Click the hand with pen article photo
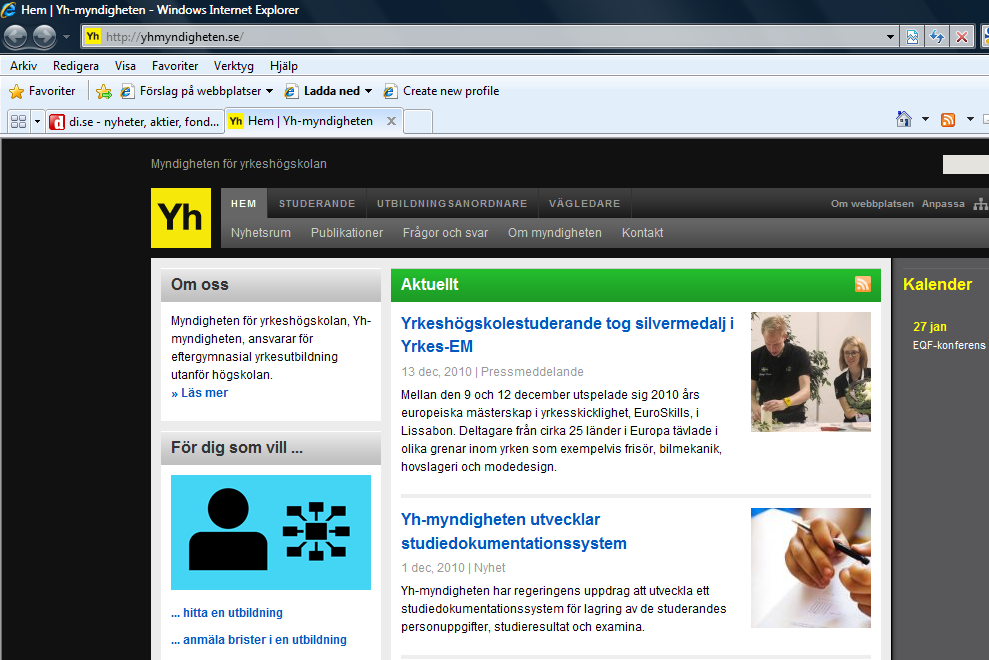Viewport: 989px width, 660px height. 811,568
